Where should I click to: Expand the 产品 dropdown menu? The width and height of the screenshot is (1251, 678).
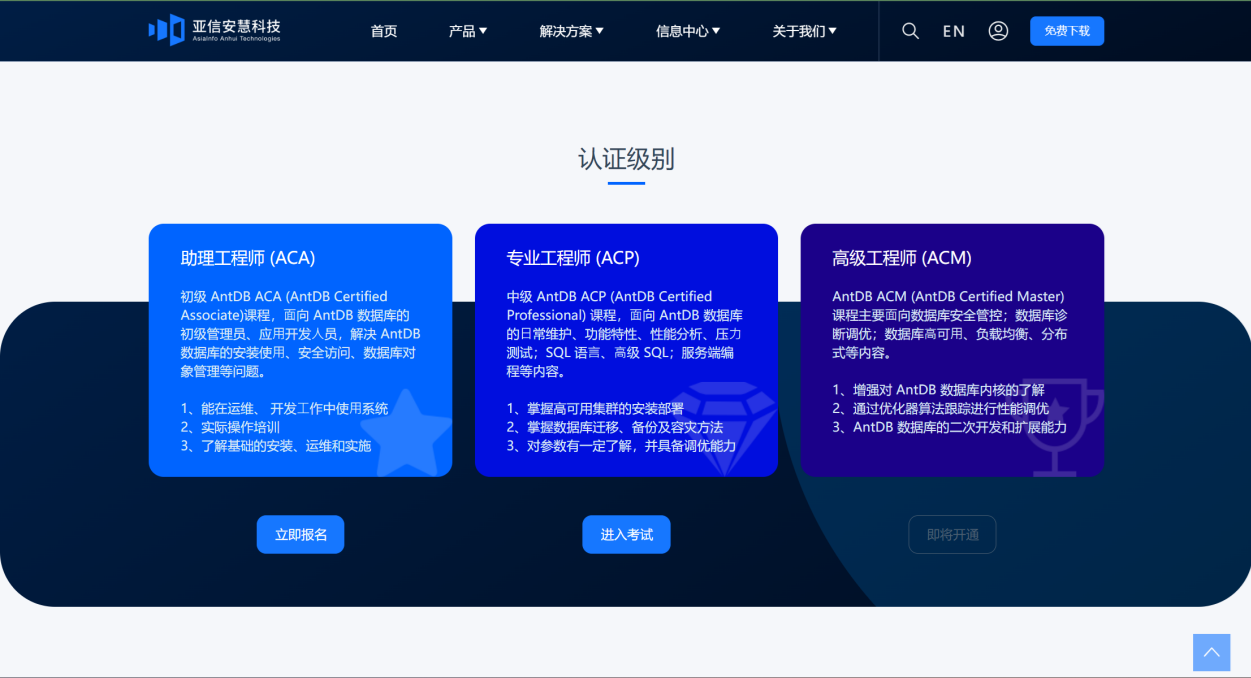pos(467,30)
